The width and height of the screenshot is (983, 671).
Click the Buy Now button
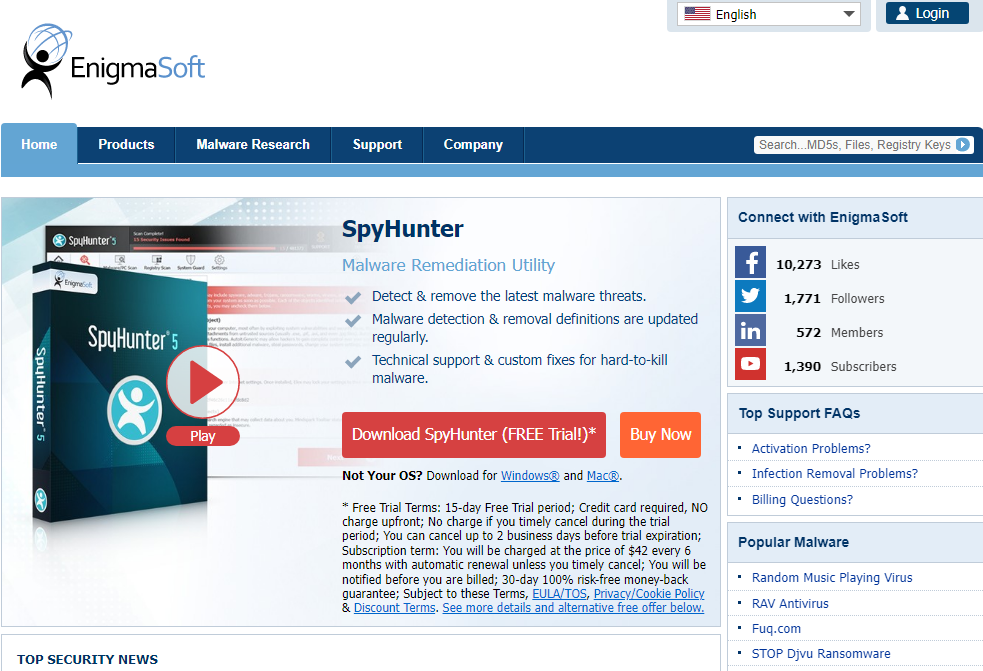click(660, 435)
